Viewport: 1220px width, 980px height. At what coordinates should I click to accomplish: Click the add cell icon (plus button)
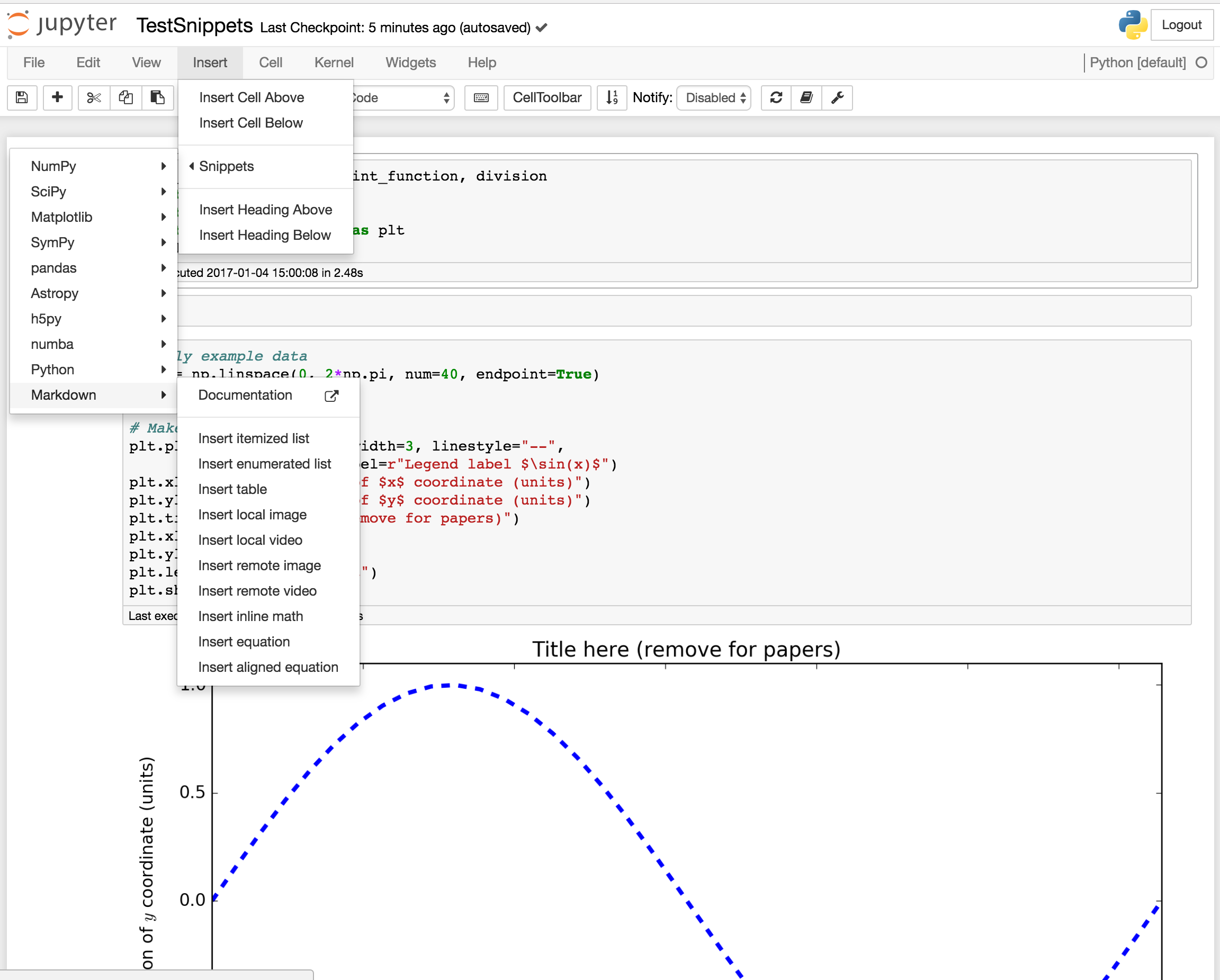[x=57, y=97]
